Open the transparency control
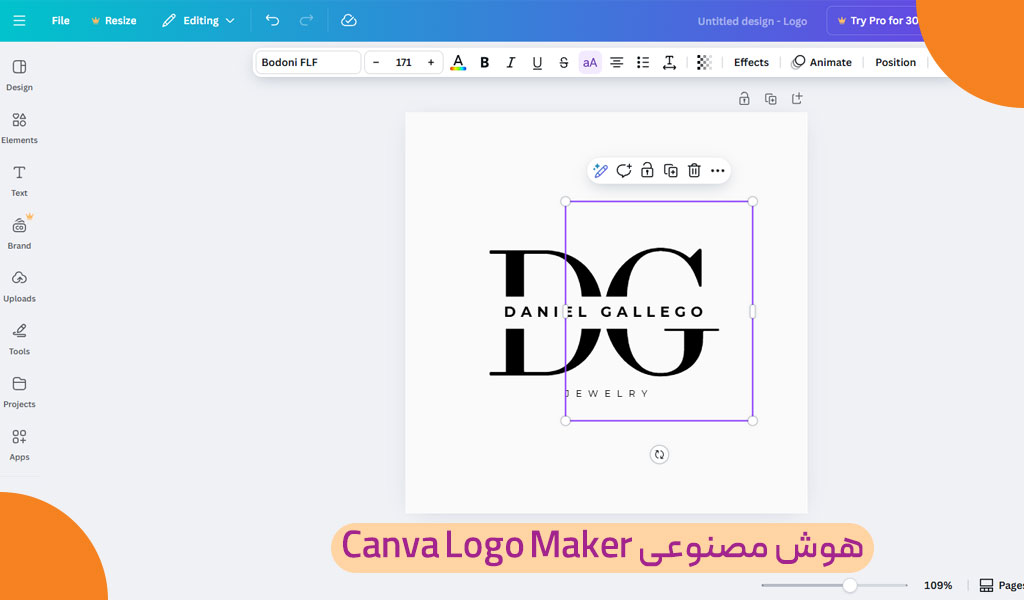The width and height of the screenshot is (1024, 600). click(704, 62)
